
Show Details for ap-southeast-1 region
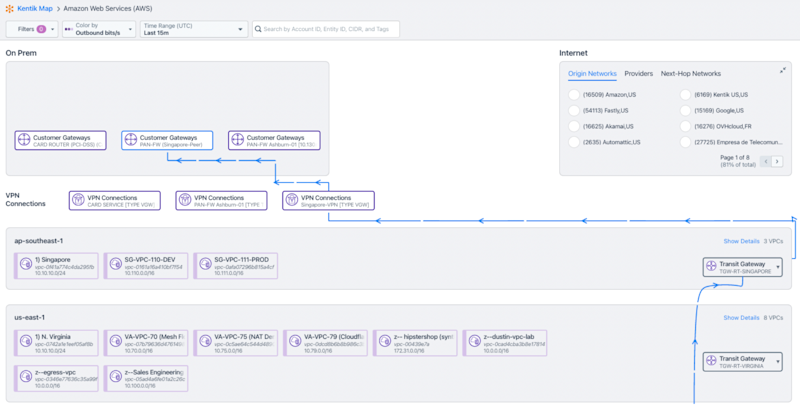[741, 241]
